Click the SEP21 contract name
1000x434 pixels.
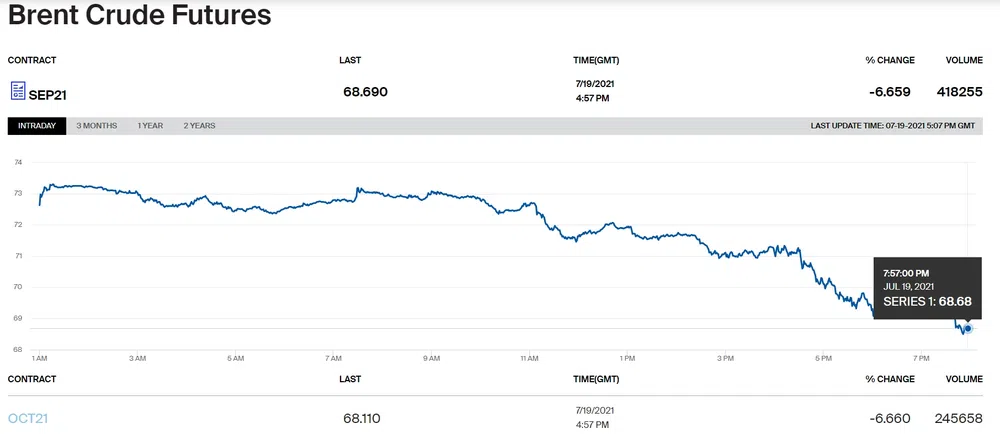47,93
